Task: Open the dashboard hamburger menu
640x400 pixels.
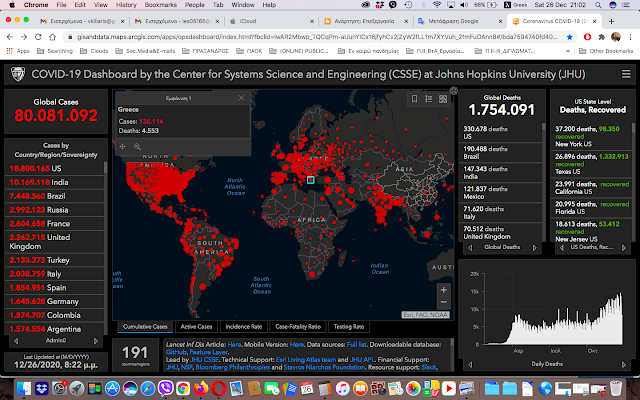Action: tap(626, 74)
